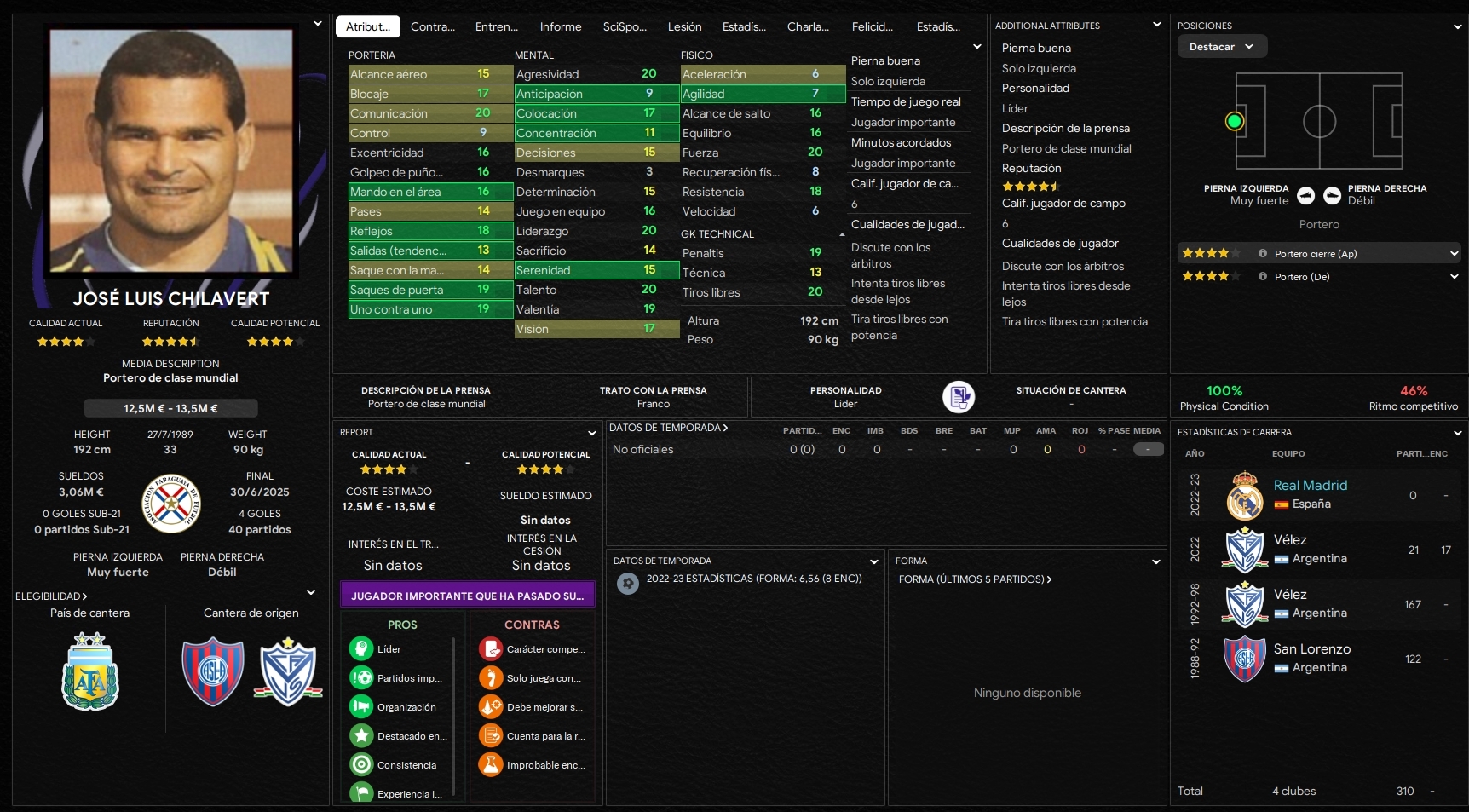Click the Jugador importante que ha pasado banner
This screenshot has width=1469, height=812.
point(468,596)
